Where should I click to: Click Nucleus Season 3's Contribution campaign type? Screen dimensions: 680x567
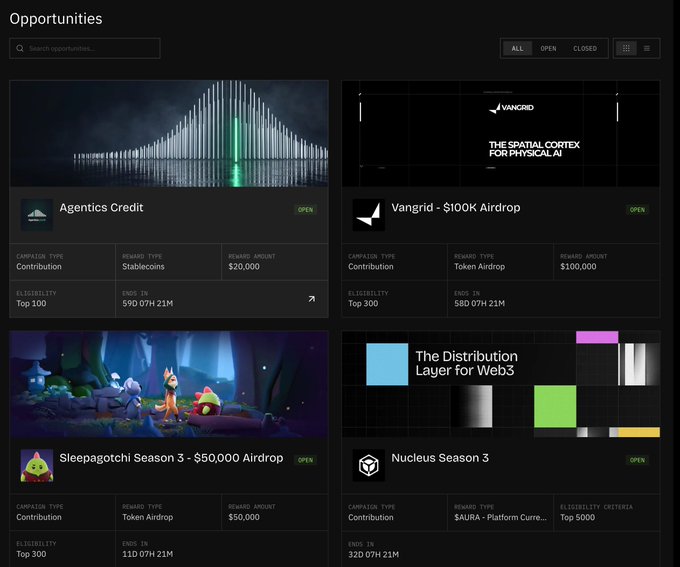[x=370, y=517]
